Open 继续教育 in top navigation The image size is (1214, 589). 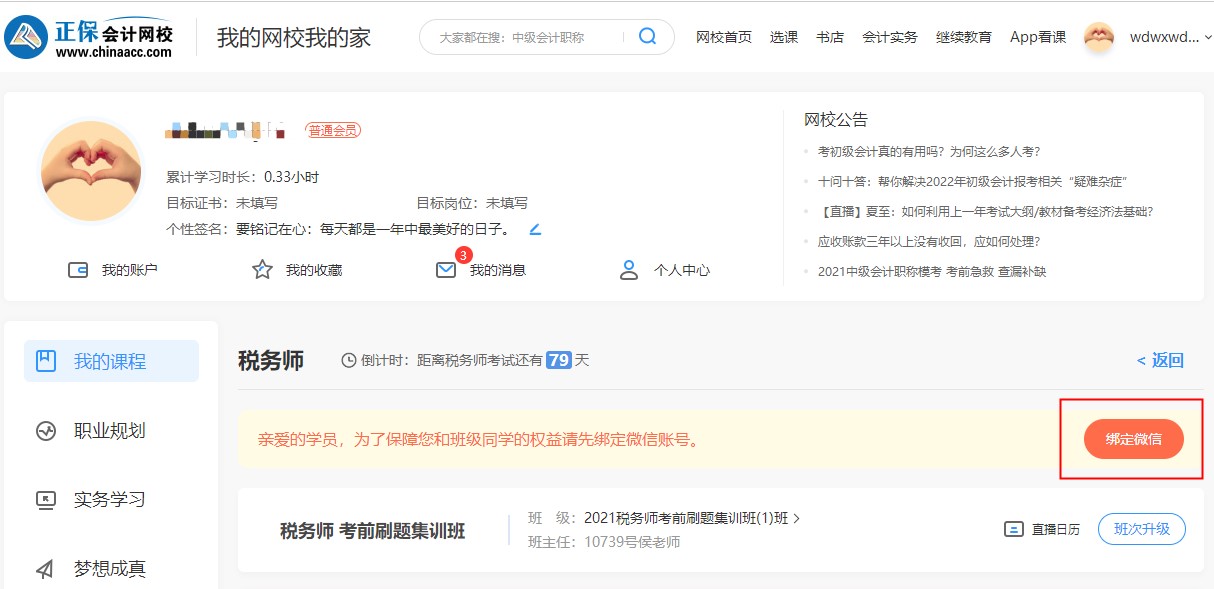click(x=964, y=37)
